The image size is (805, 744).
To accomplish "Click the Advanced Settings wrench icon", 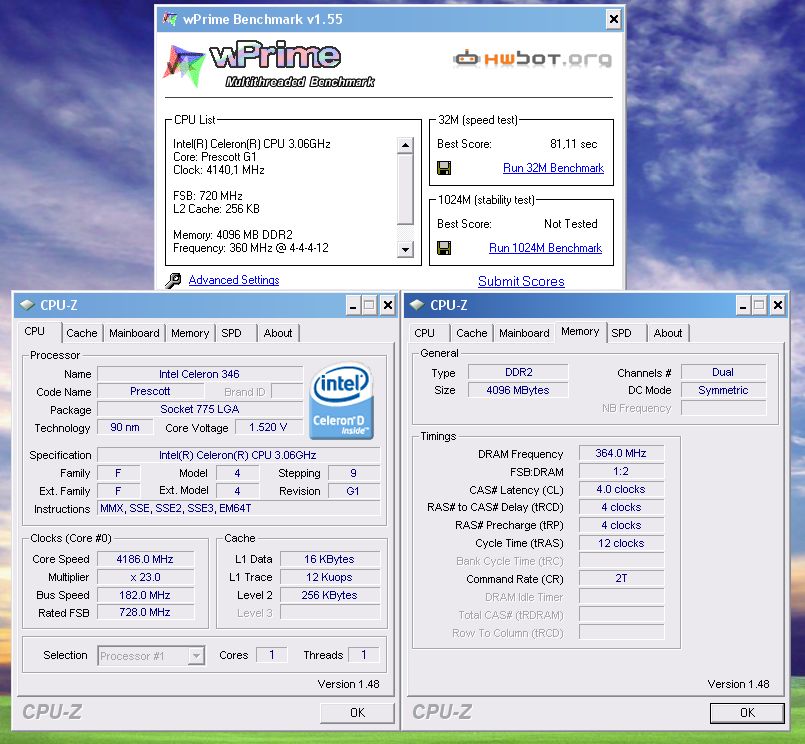I will point(173,280).
